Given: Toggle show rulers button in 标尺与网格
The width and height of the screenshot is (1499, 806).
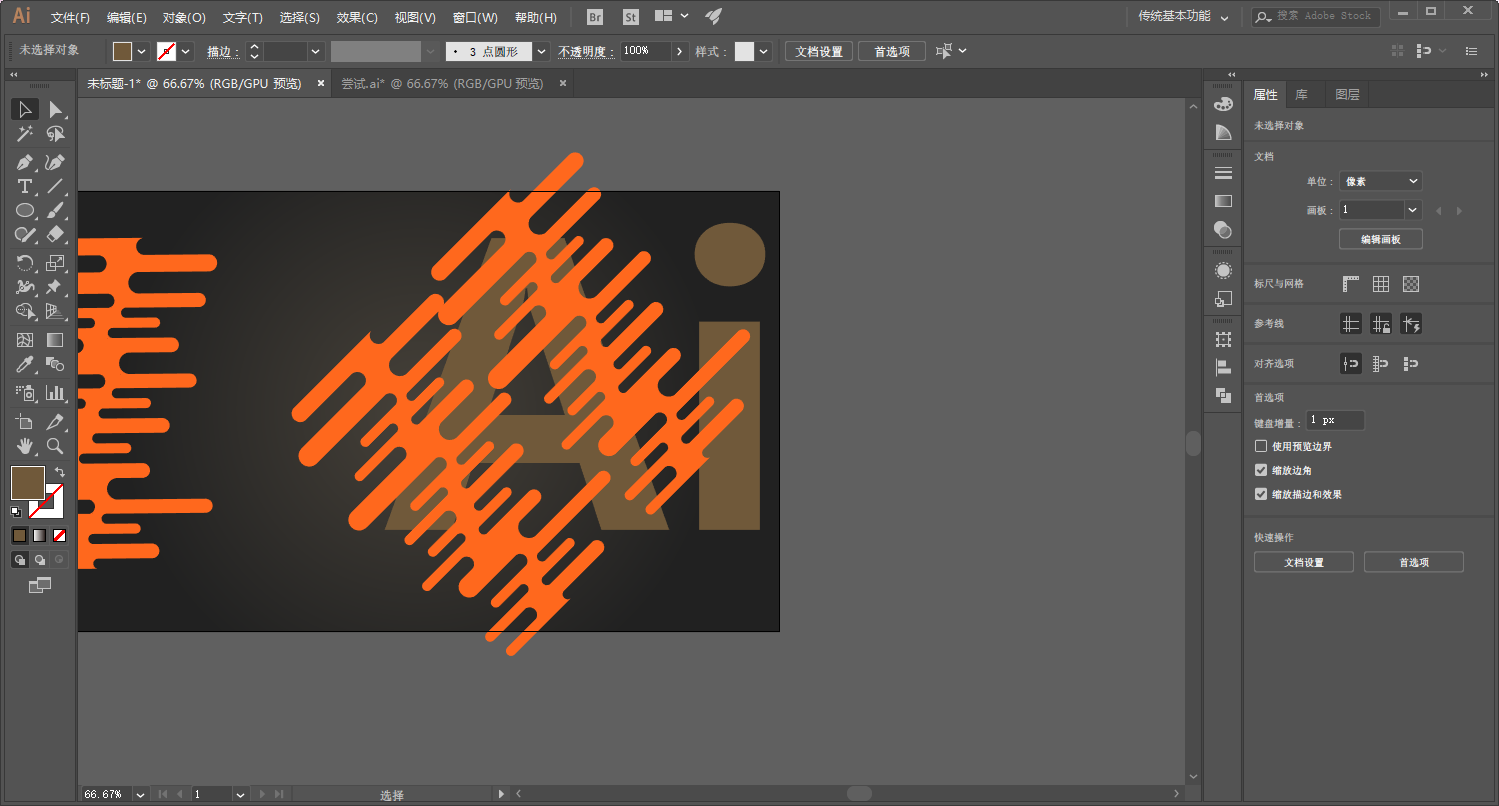Looking at the screenshot, I should [x=1351, y=284].
